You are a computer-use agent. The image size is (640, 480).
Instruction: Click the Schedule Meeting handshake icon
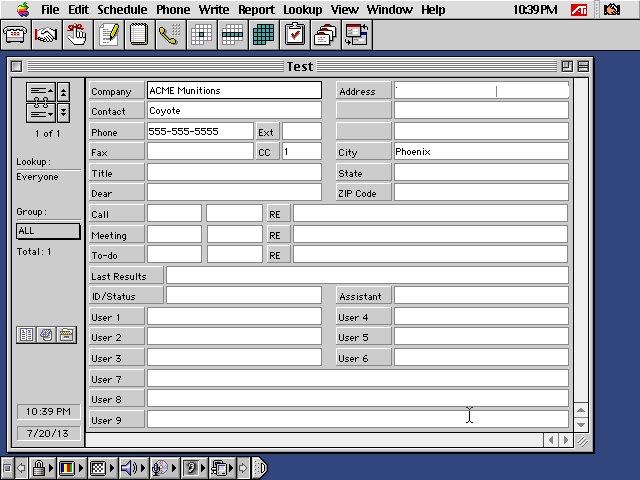46,35
